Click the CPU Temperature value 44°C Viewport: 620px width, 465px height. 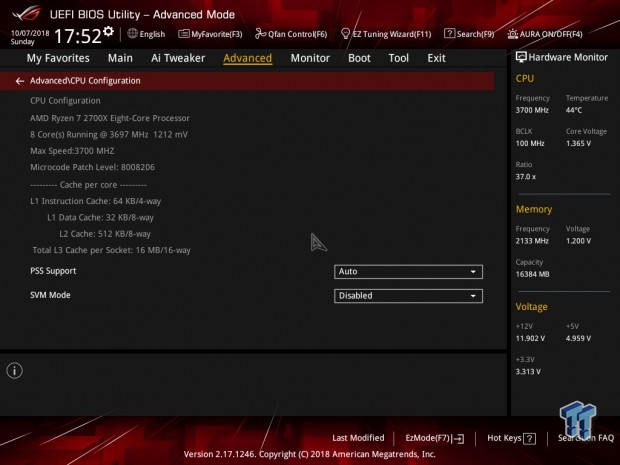[x=574, y=110]
